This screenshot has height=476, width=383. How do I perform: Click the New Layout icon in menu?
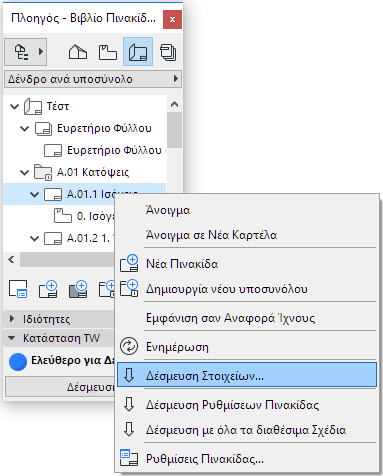[x=129, y=263]
